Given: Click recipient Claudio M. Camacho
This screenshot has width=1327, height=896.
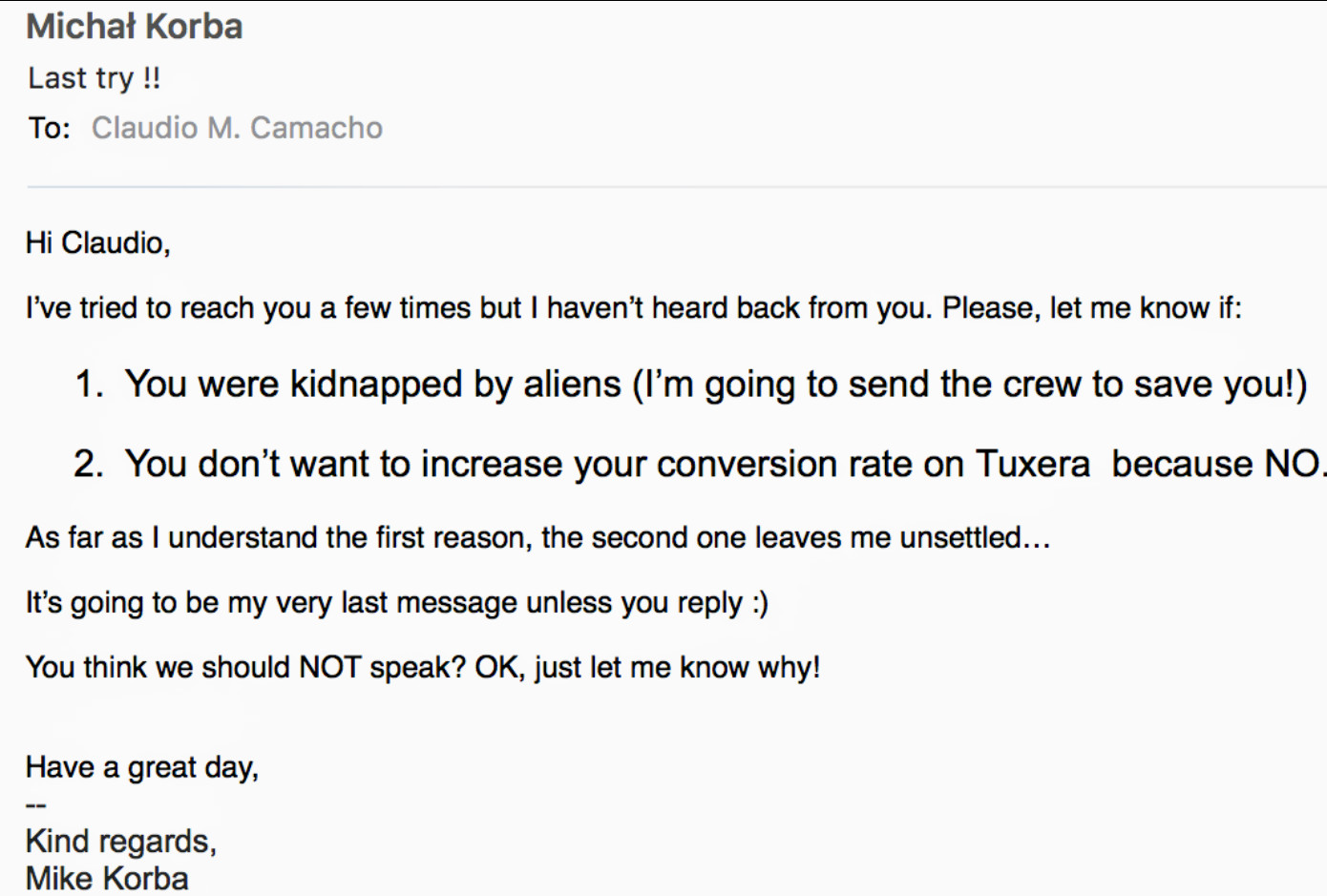Looking at the screenshot, I should 237,128.
